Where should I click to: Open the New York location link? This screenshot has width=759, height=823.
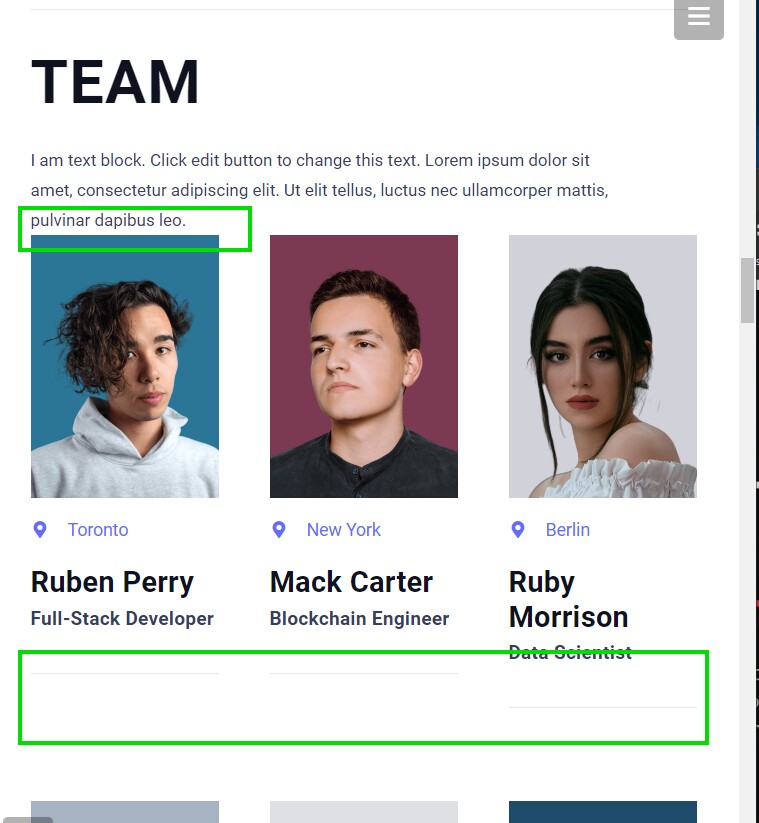344,529
